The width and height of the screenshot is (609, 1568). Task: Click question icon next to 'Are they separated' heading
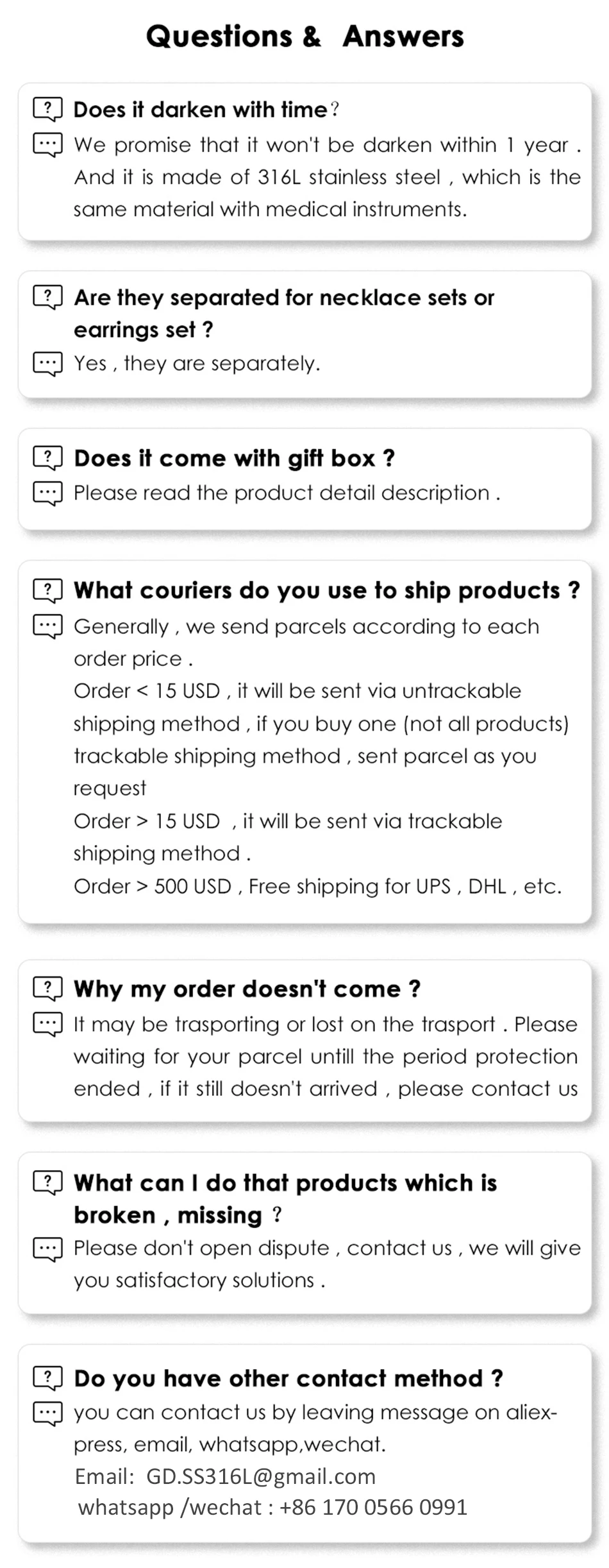pos(47,297)
